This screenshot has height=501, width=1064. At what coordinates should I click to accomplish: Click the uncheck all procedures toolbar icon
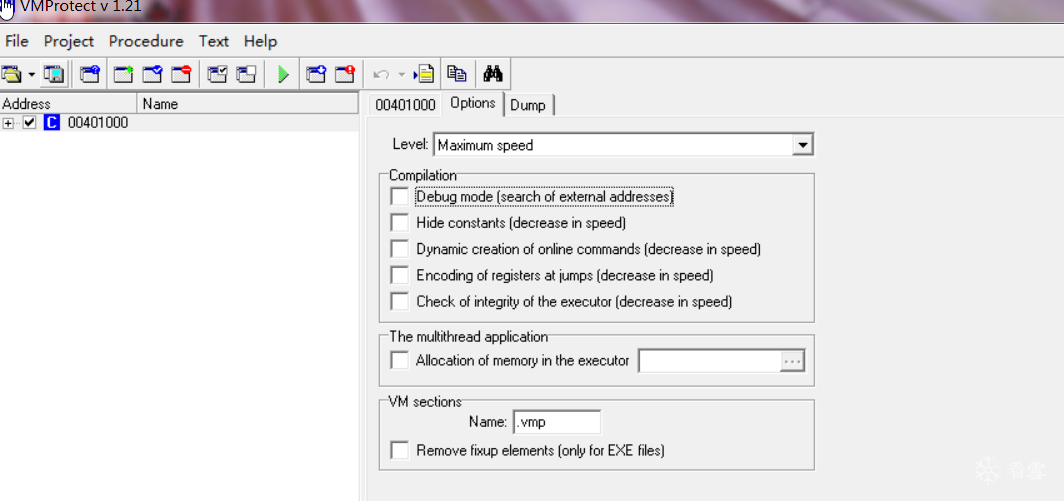[x=246, y=74]
